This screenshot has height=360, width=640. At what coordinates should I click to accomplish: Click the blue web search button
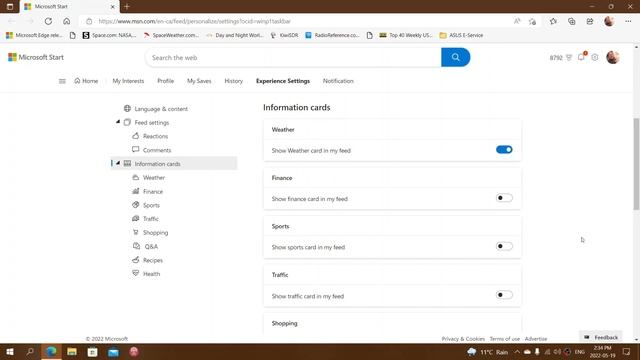click(x=456, y=57)
